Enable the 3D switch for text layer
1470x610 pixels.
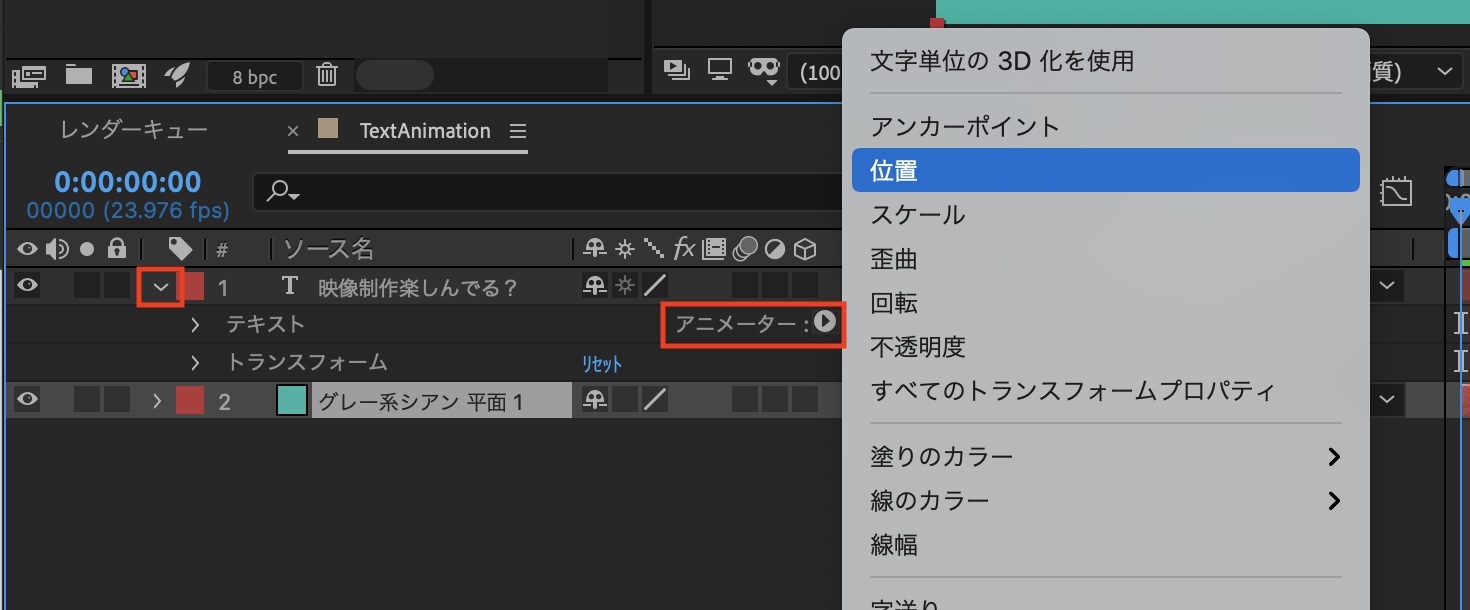pyautogui.click(x=805, y=286)
